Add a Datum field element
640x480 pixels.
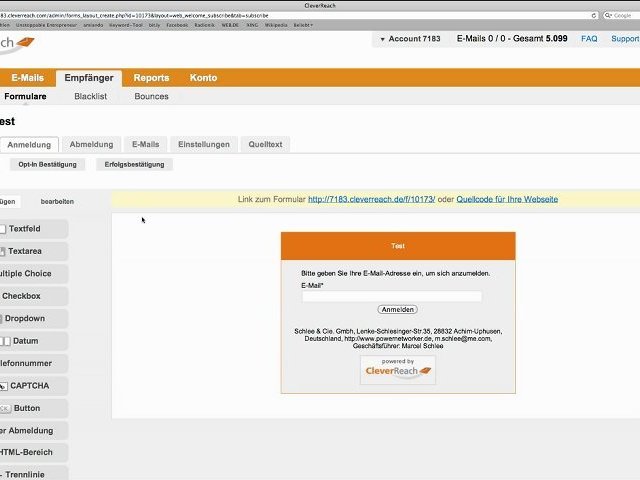(x=33, y=341)
